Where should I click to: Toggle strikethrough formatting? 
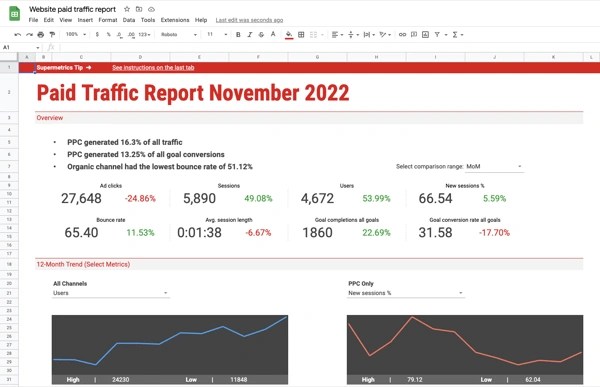pyautogui.click(x=261, y=34)
